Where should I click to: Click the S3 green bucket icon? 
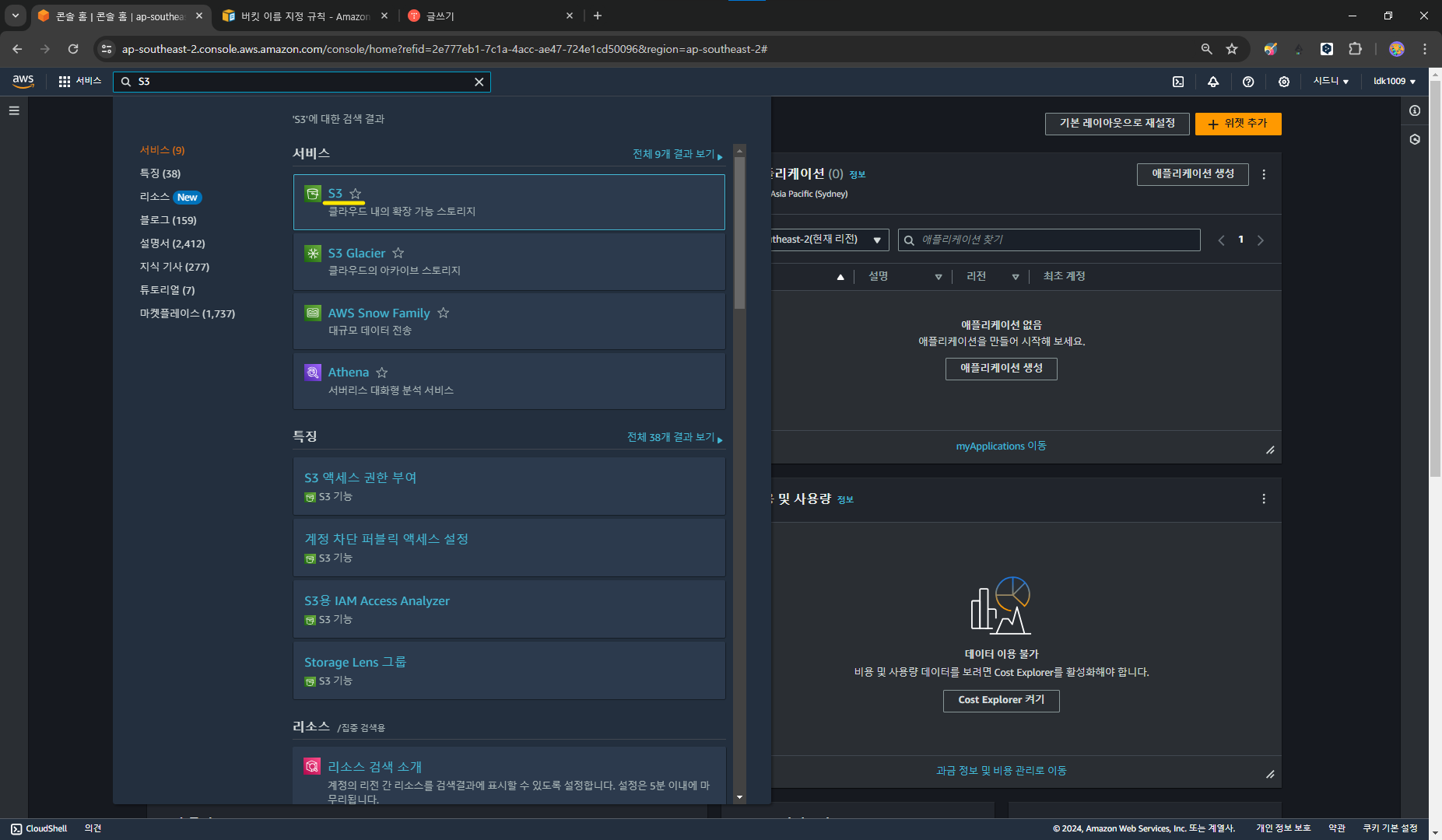(x=313, y=194)
